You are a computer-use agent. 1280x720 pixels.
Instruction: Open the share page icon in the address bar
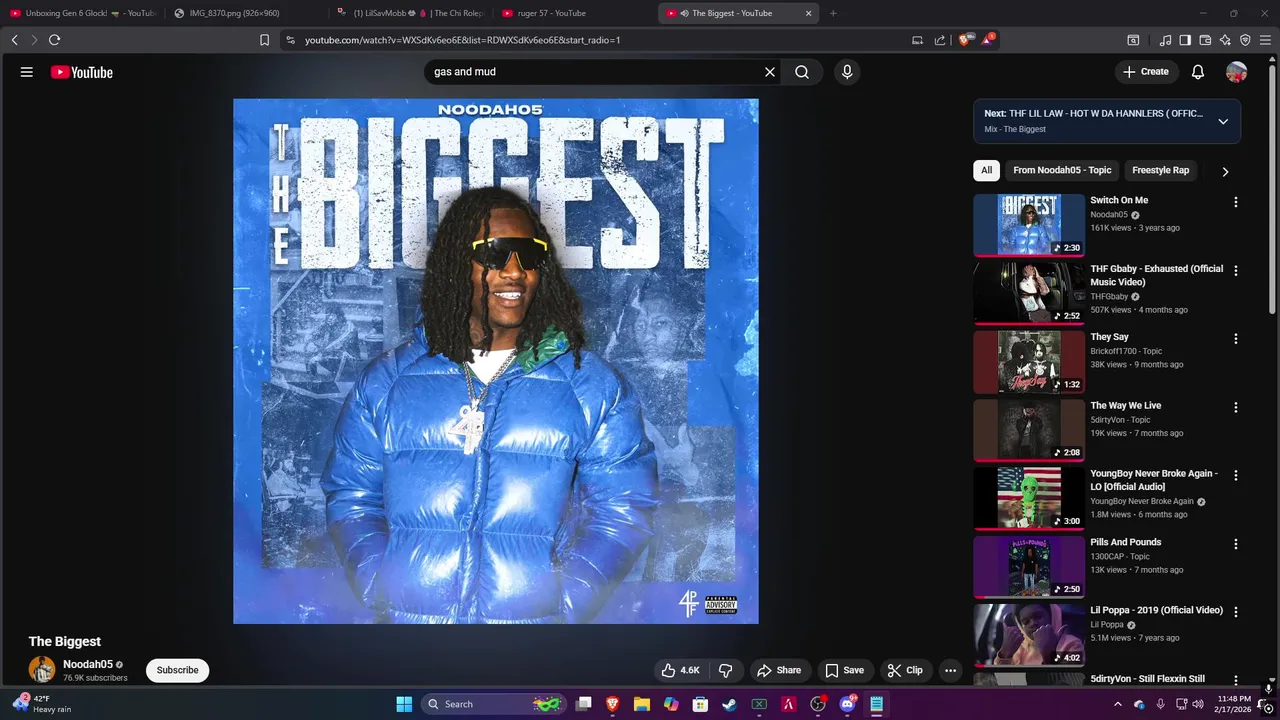pyautogui.click(x=940, y=40)
